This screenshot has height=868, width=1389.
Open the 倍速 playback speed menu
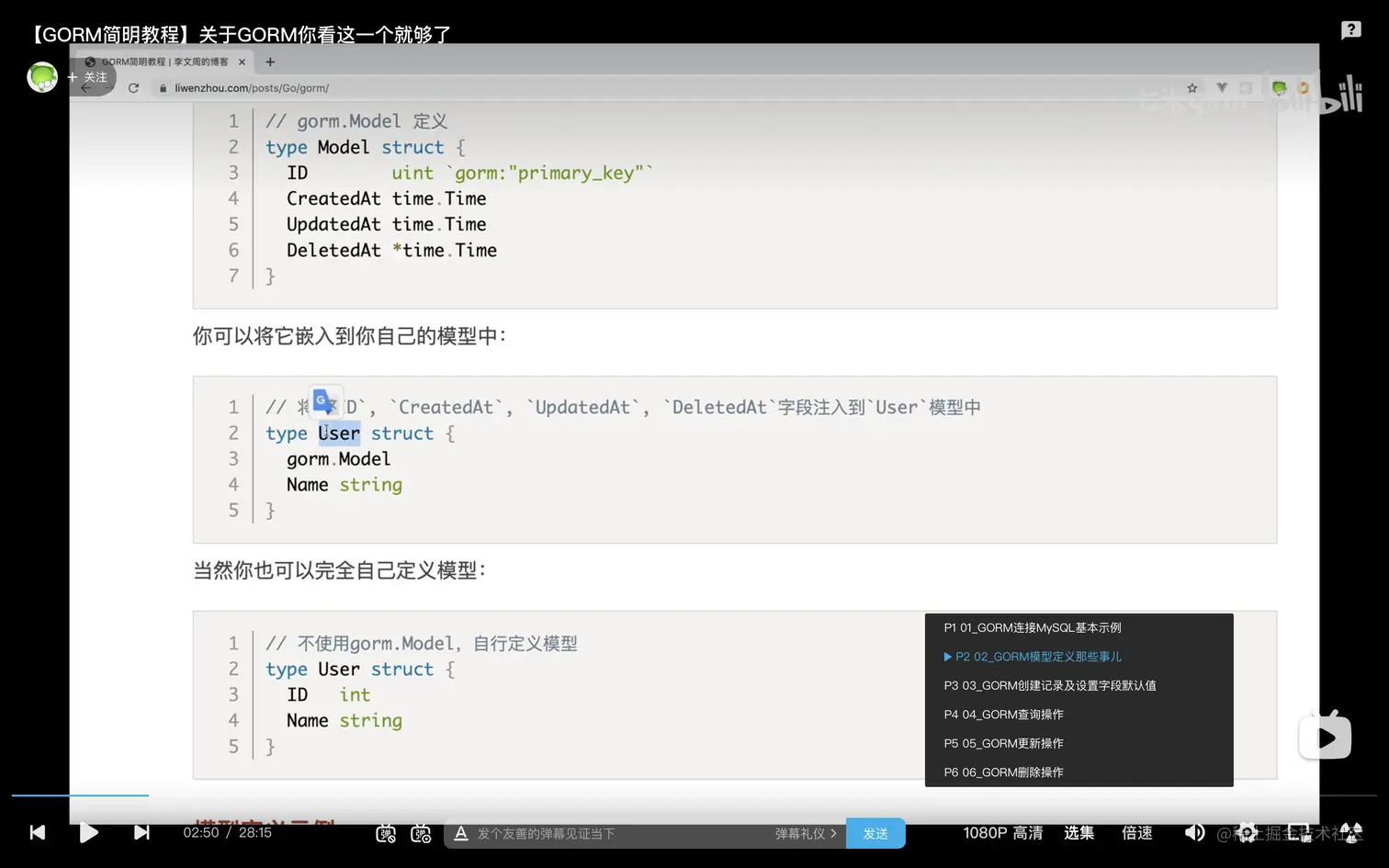tap(1136, 833)
